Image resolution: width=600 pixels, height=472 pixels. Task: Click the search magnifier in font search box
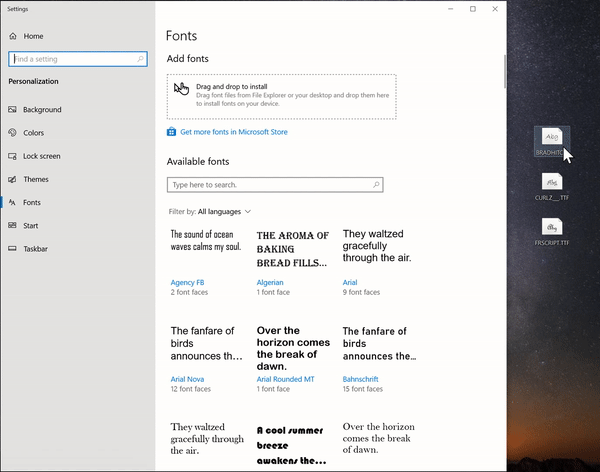tap(375, 185)
